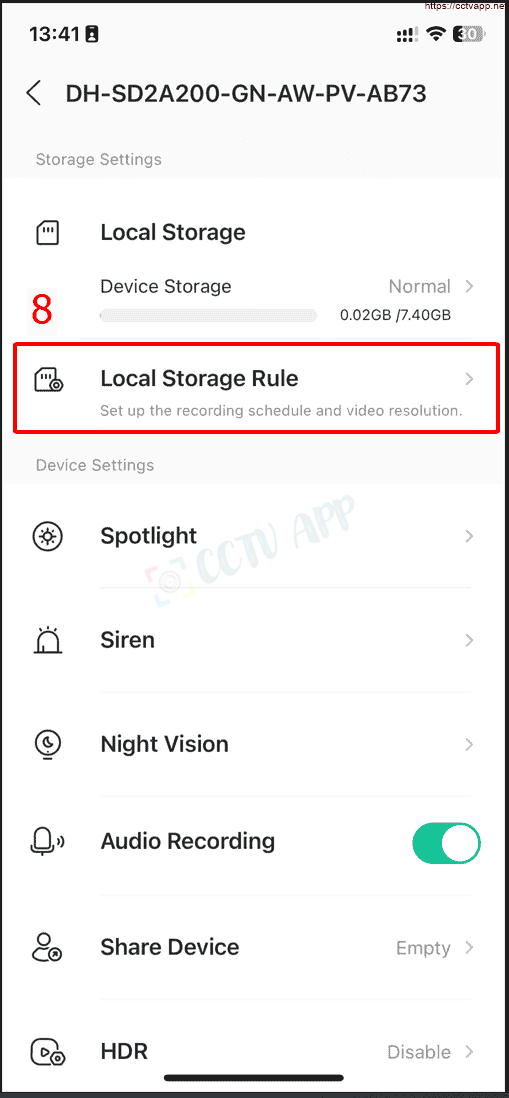Tap the Local Storage Rule icon

[48, 380]
